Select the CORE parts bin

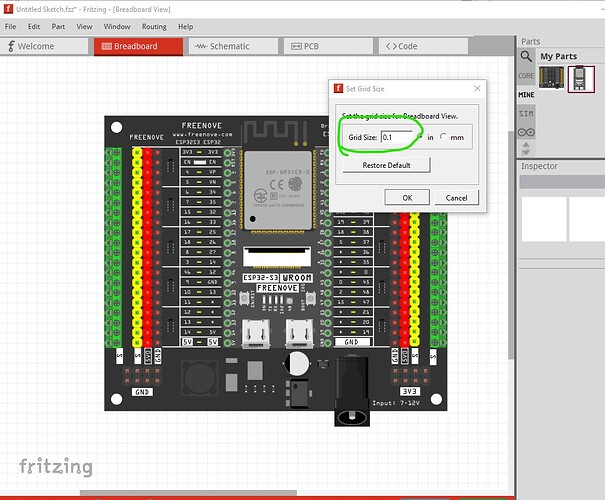point(526,76)
